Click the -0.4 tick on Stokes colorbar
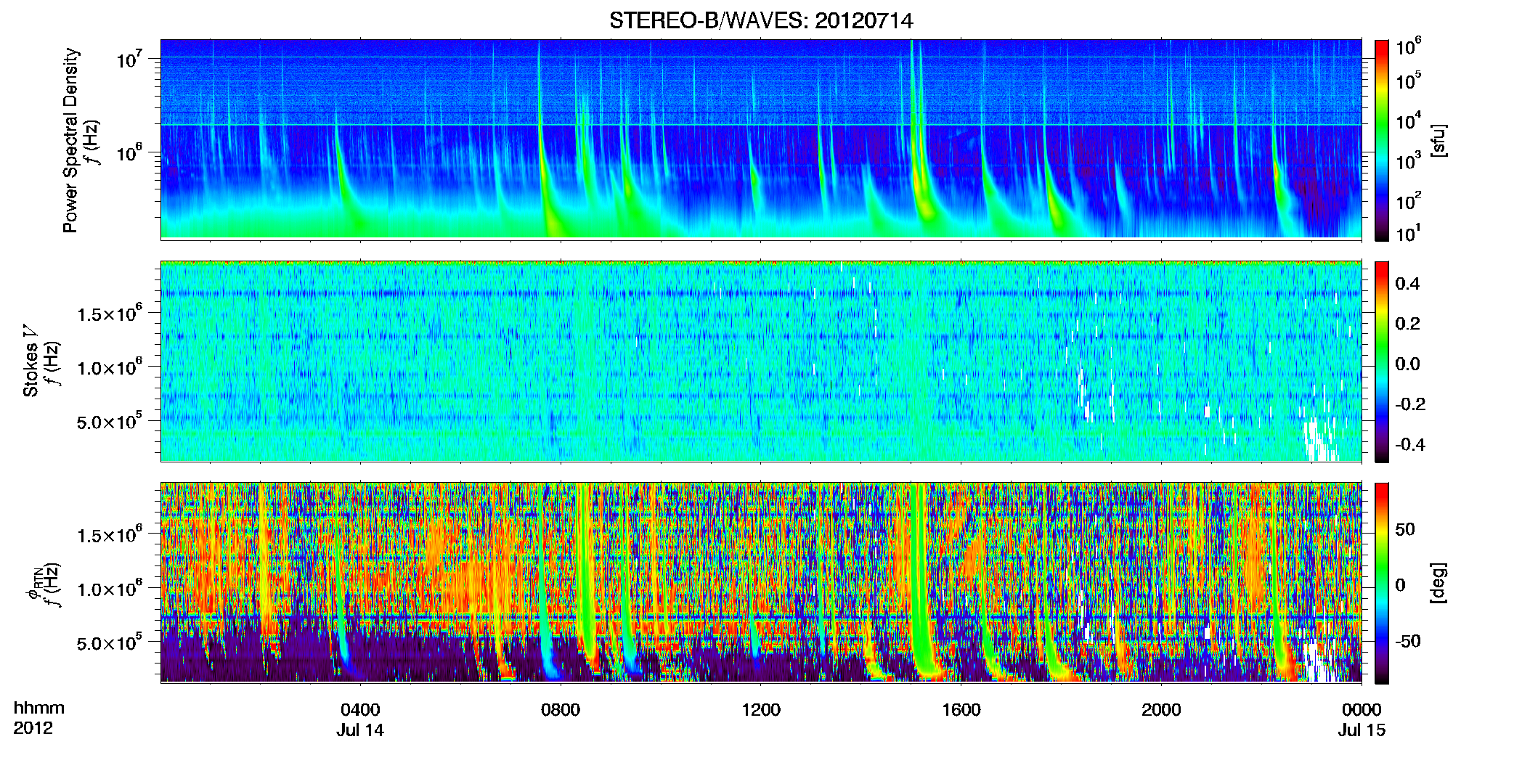The width and height of the screenshot is (1522, 784). [x=1410, y=444]
